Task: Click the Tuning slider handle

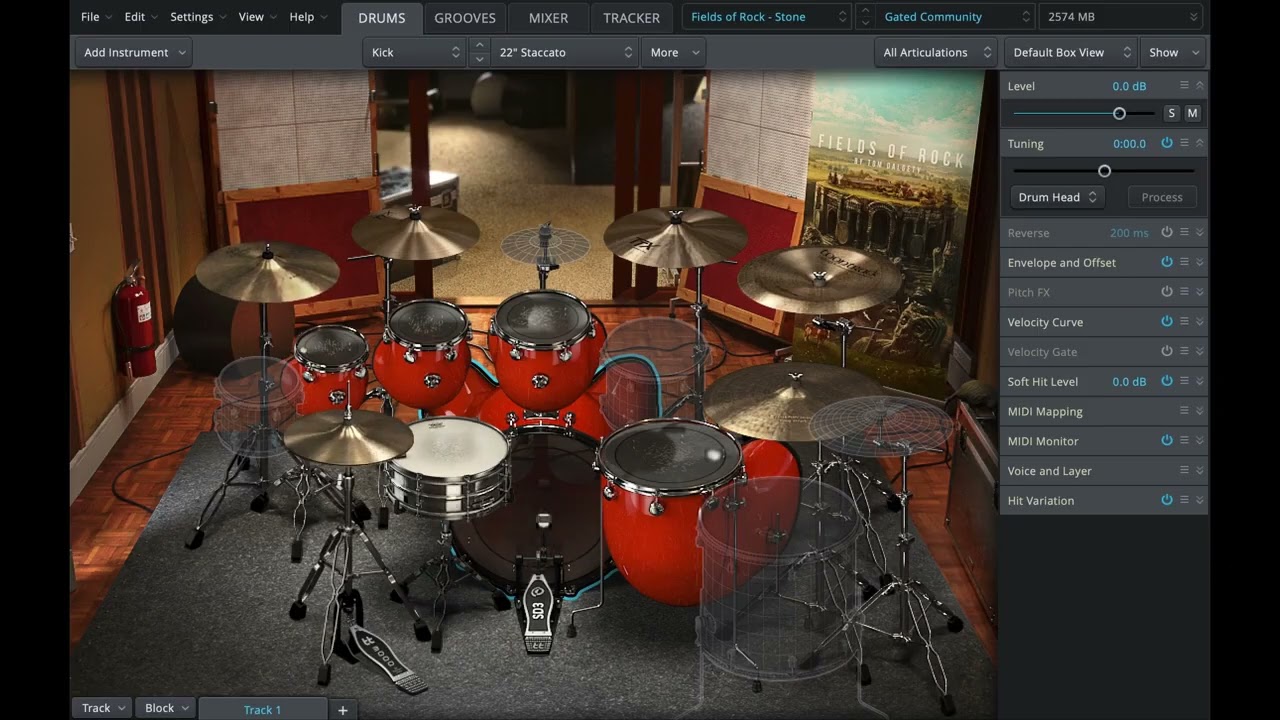Action: pos(1104,171)
